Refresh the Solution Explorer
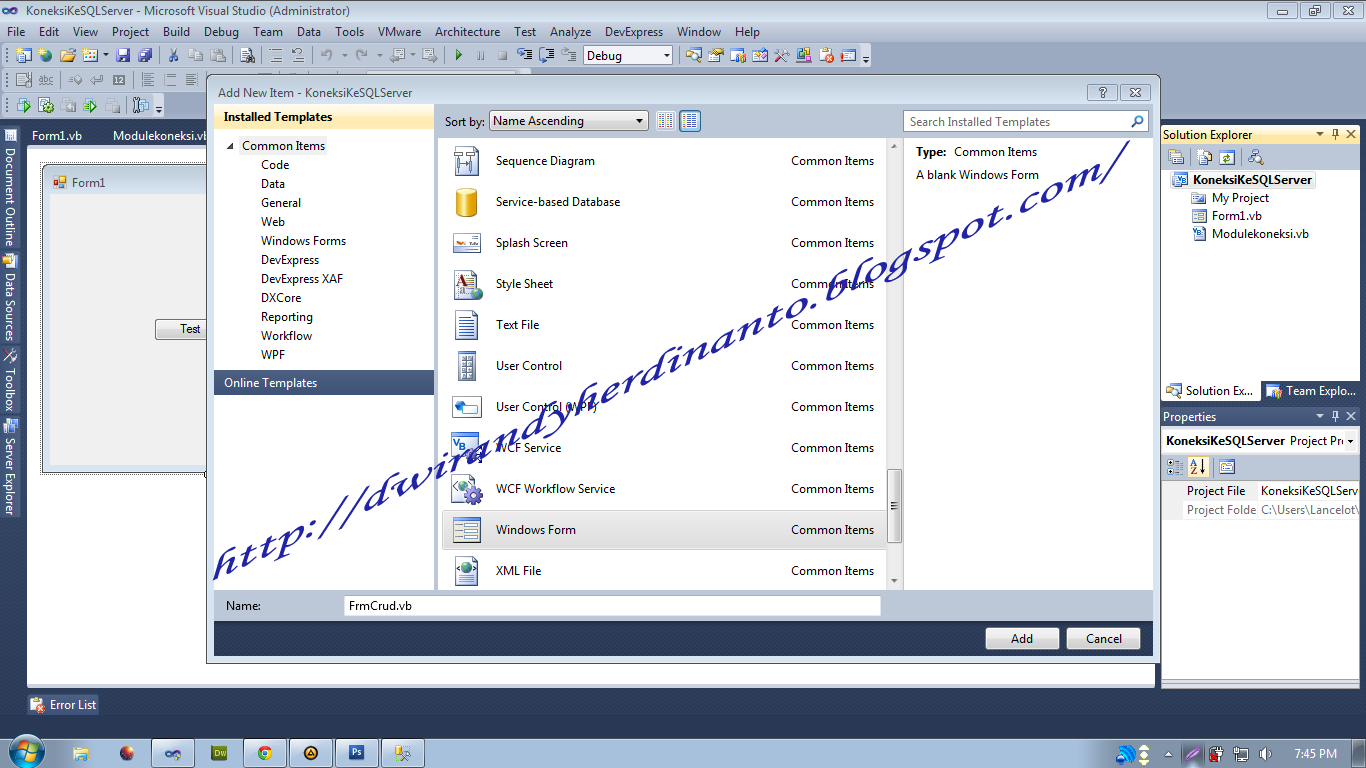 1227,157
